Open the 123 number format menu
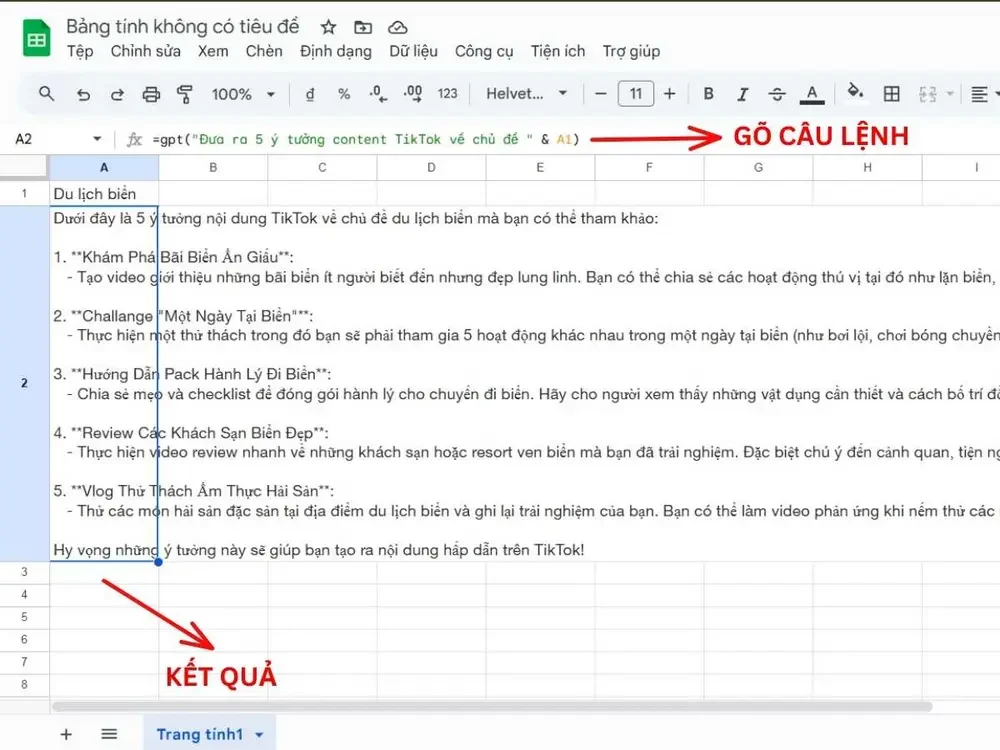Screen dimensions: 1000x750 [447, 94]
